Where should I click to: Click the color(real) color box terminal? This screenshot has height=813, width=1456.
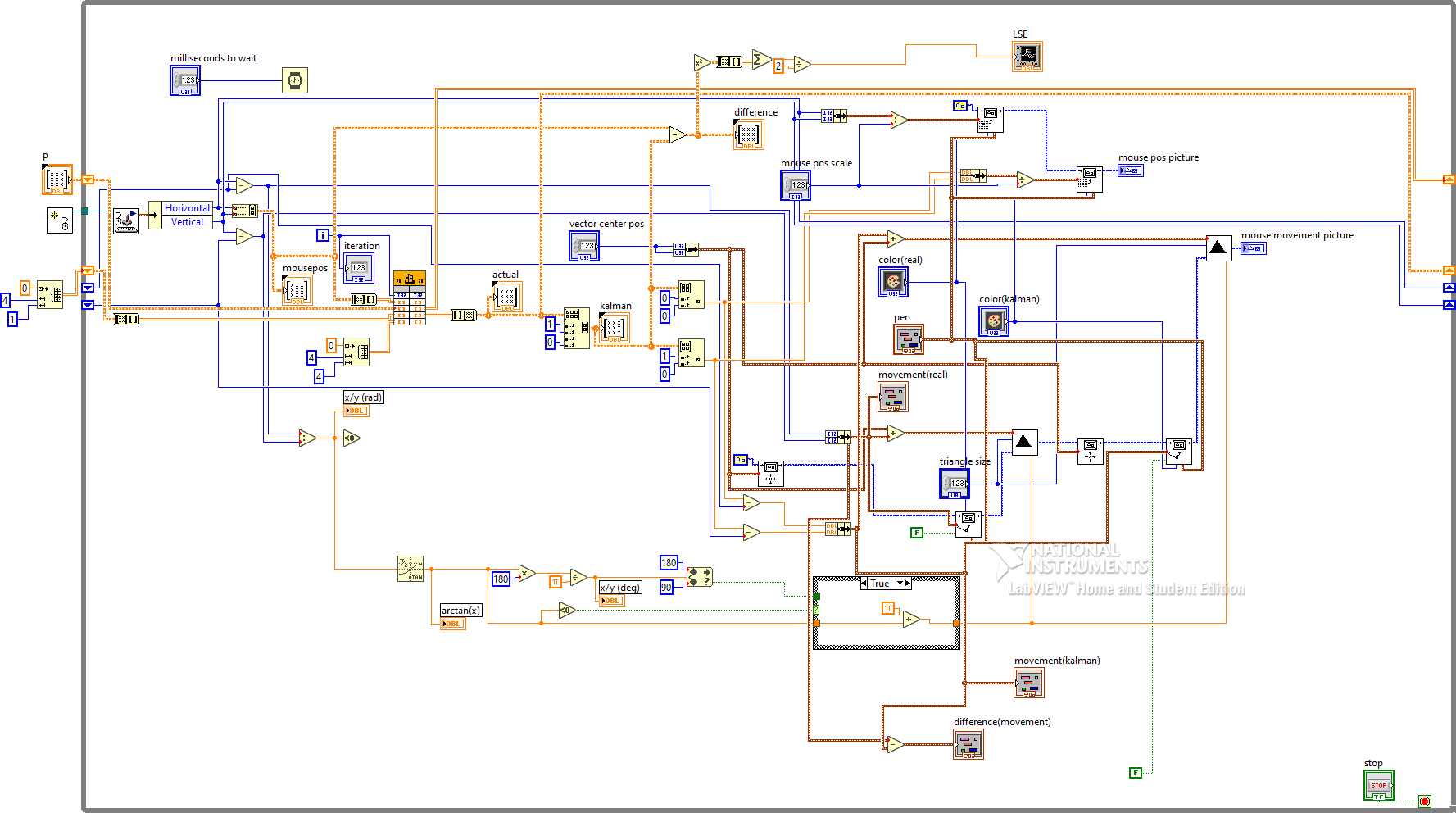(x=892, y=282)
